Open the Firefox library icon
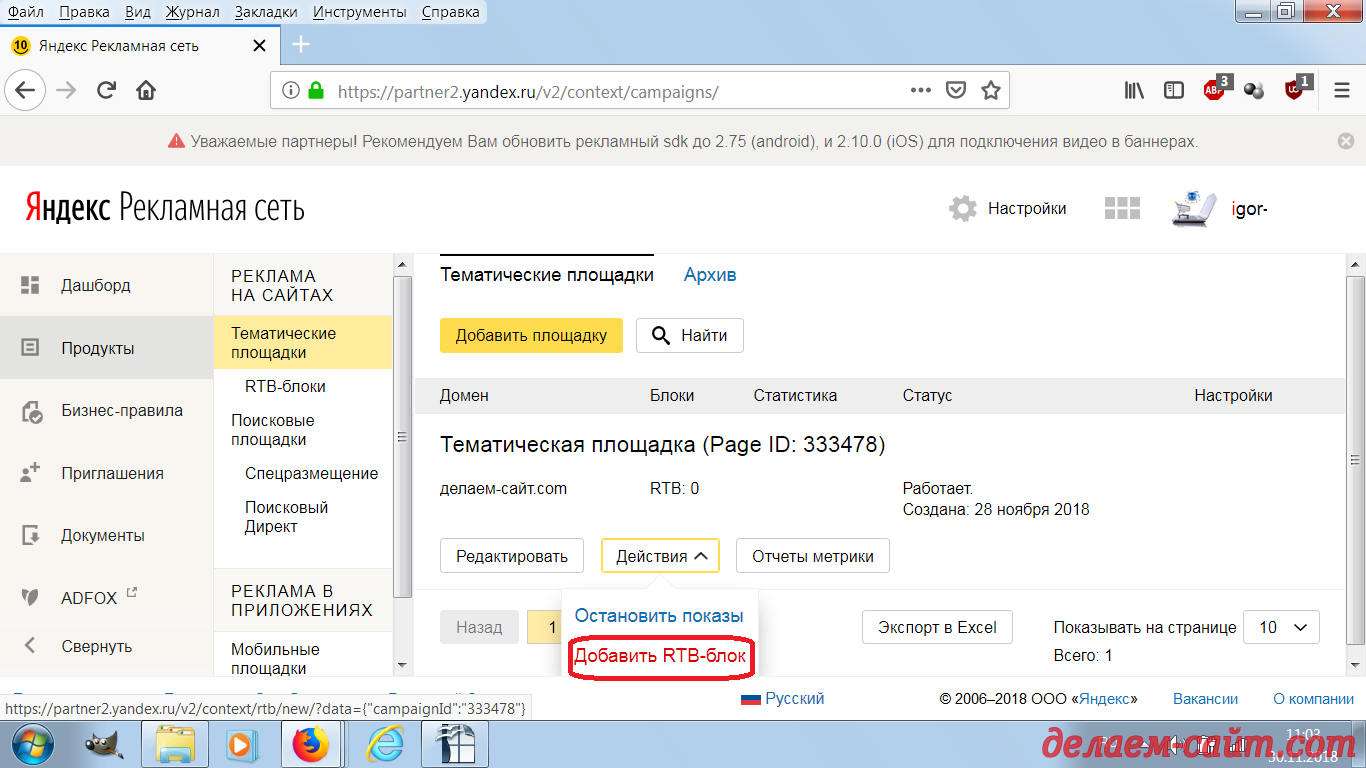This screenshot has height=768, width=1366. click(1134, 91)
